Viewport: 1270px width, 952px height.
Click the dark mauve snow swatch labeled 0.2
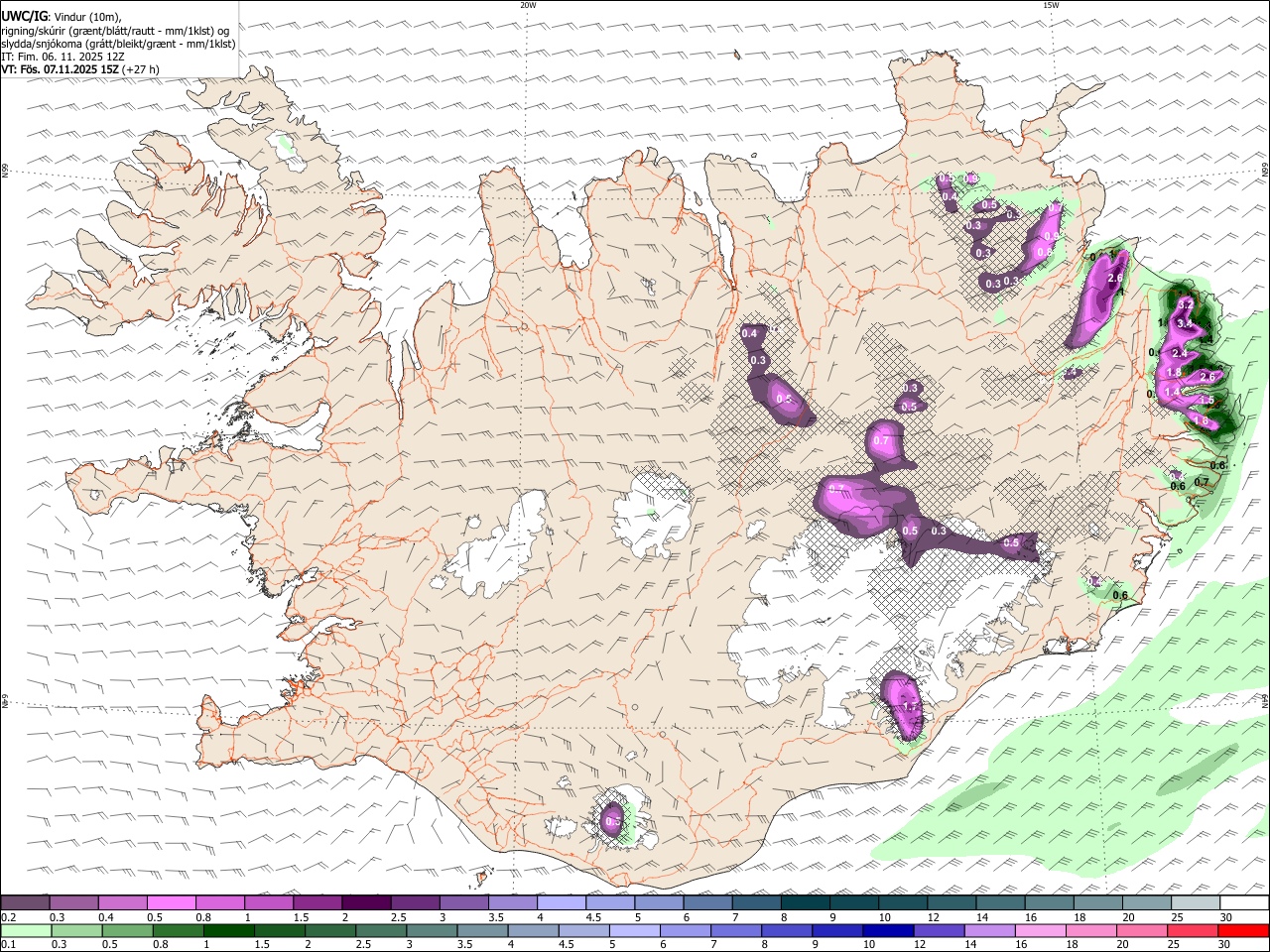(25, 902)
